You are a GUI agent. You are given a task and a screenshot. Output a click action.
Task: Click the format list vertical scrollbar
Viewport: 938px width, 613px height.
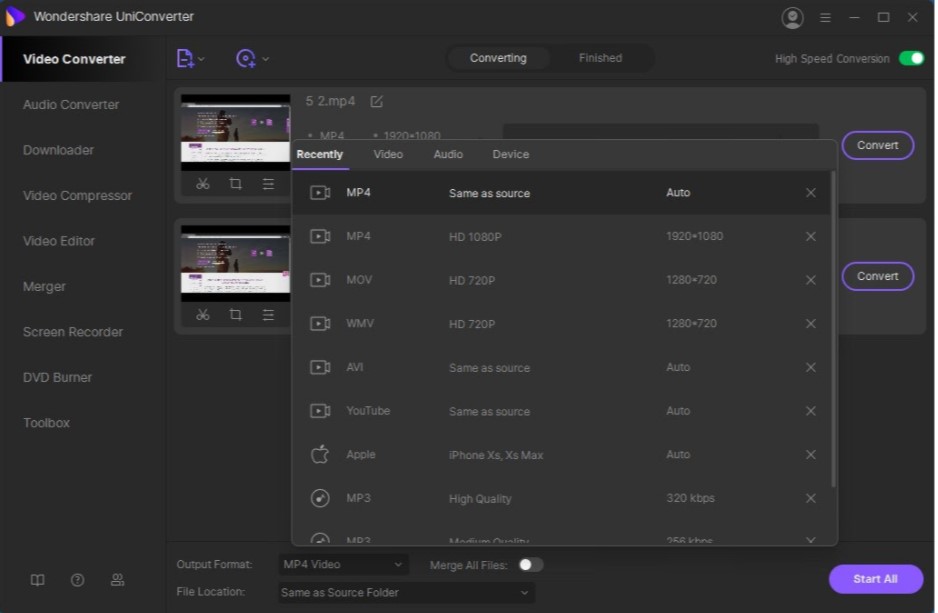pos(833,329)
